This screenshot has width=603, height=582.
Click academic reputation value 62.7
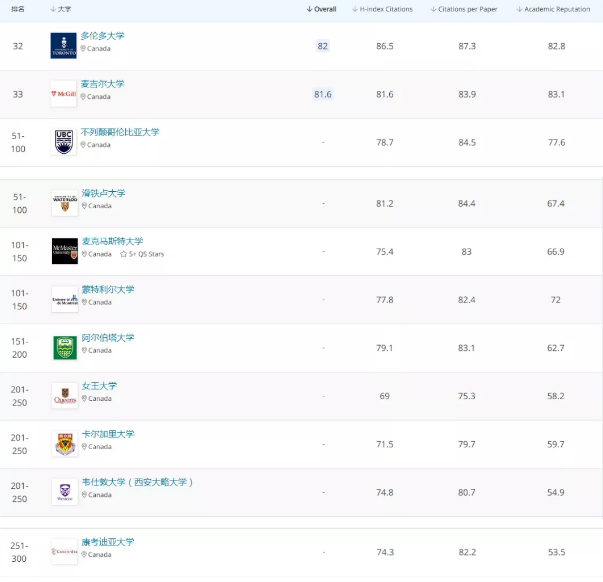coord(556,348)
